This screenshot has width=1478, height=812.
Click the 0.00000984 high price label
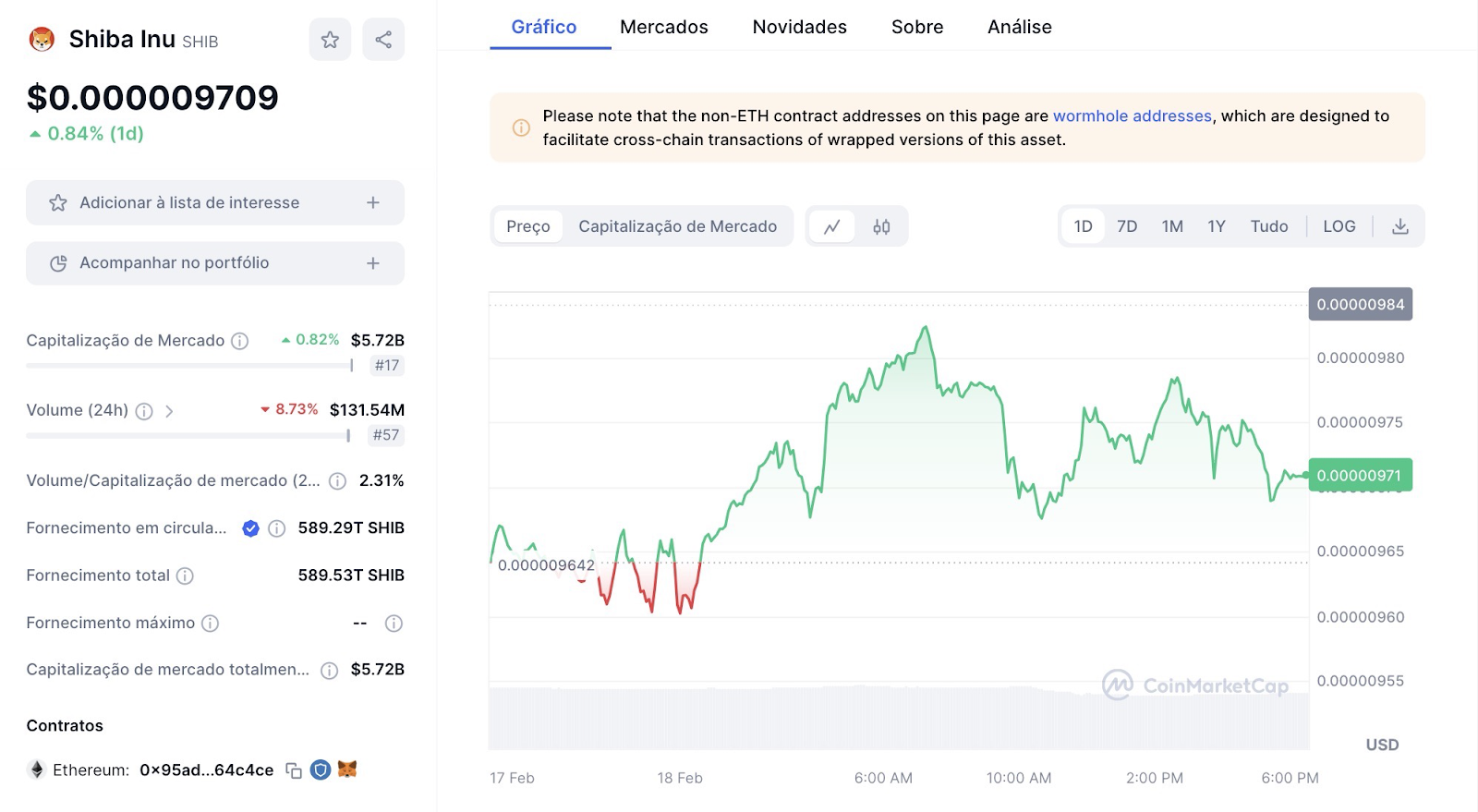[1360, 305]
